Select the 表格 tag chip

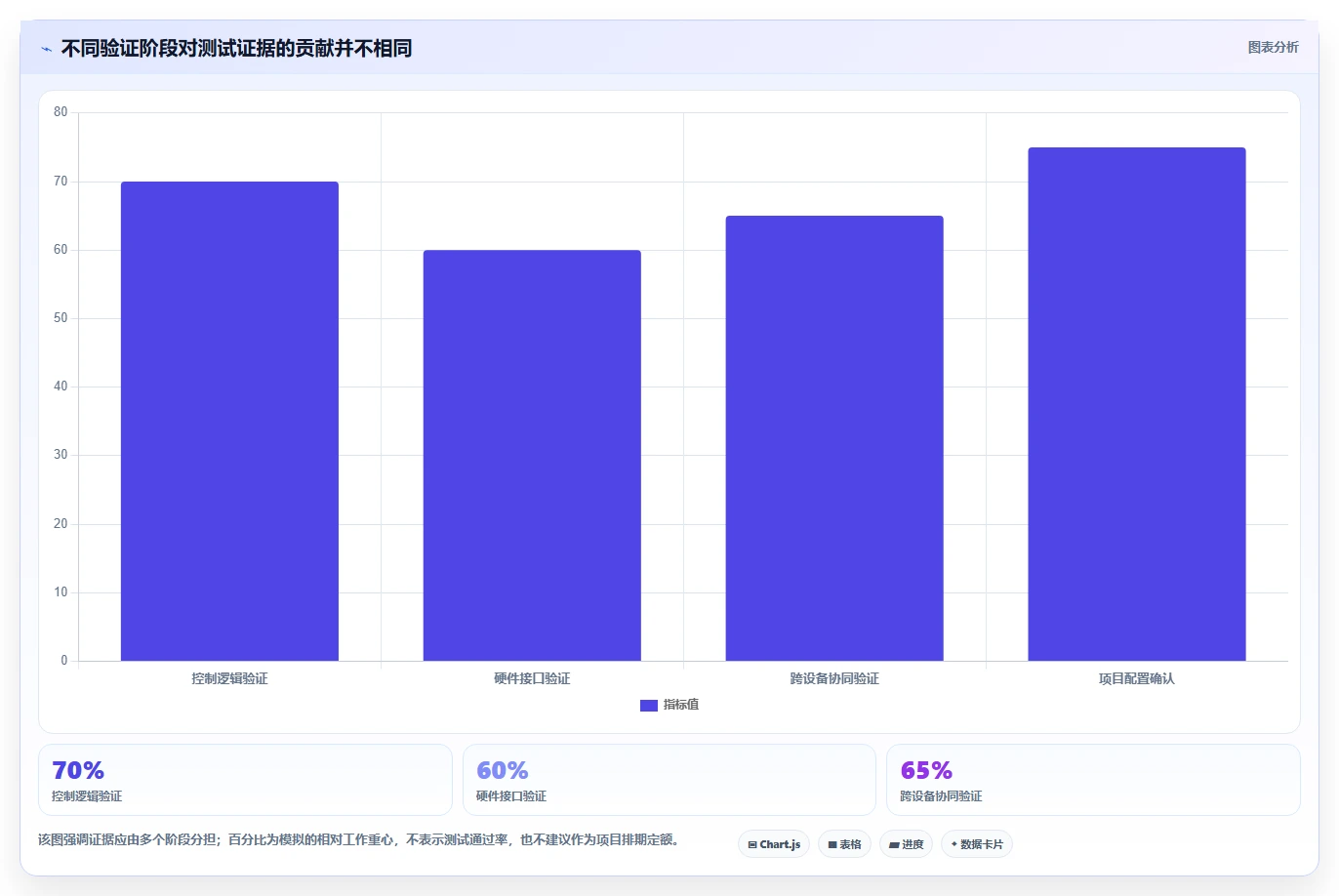tap(844, 844)
